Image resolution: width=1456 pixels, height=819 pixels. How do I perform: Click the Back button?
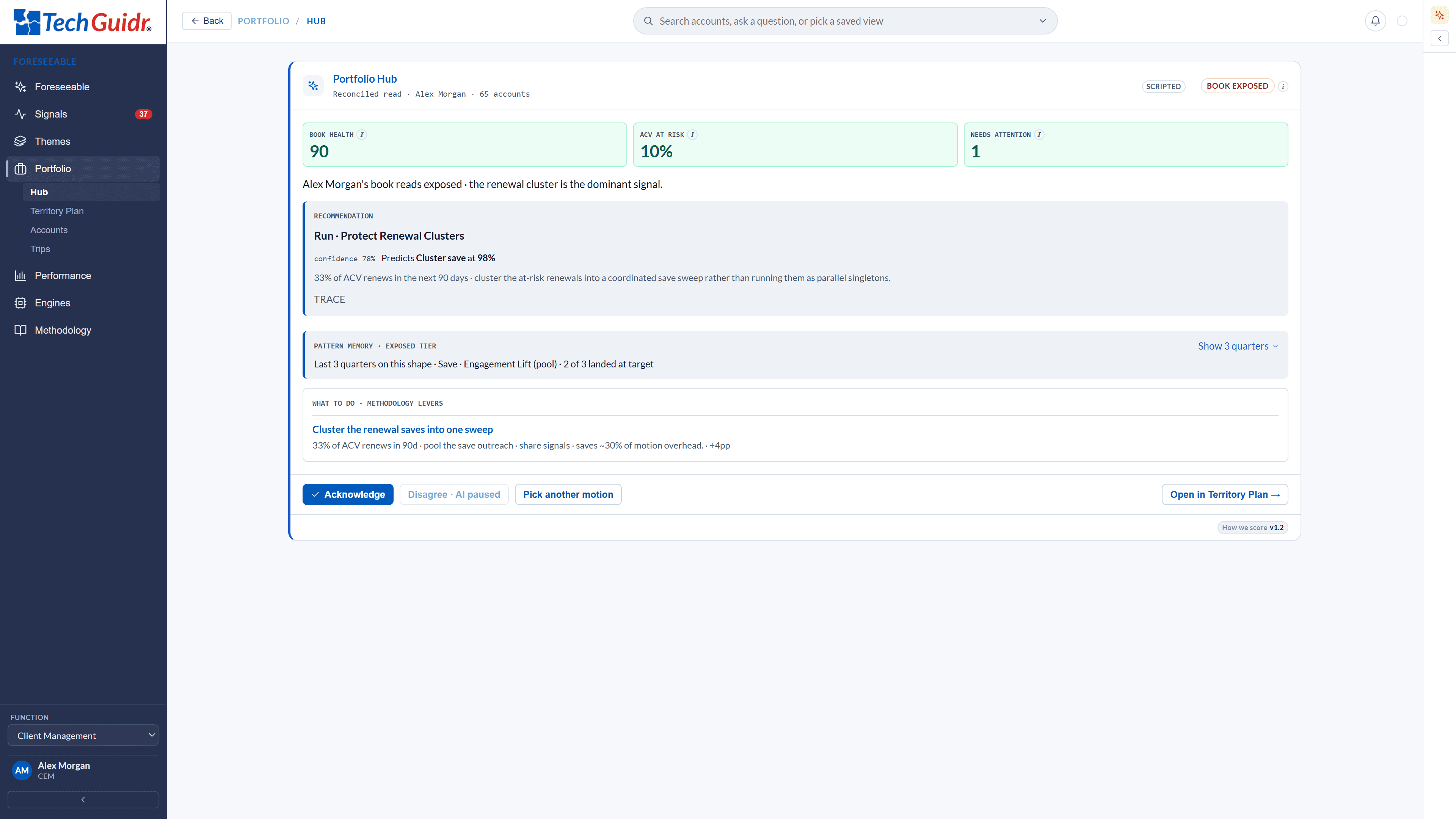[x=207, y=21]
